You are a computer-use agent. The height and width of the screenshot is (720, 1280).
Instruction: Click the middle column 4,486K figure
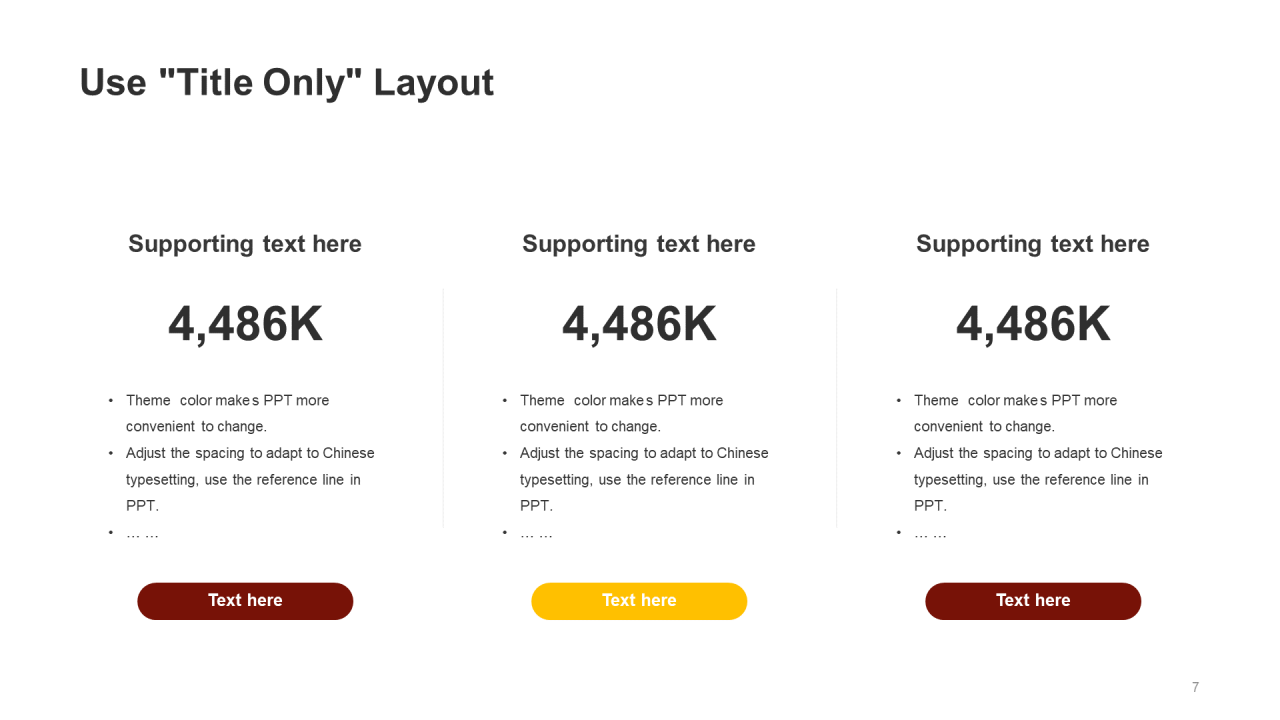pyautogui.click(x=639, y=324)
